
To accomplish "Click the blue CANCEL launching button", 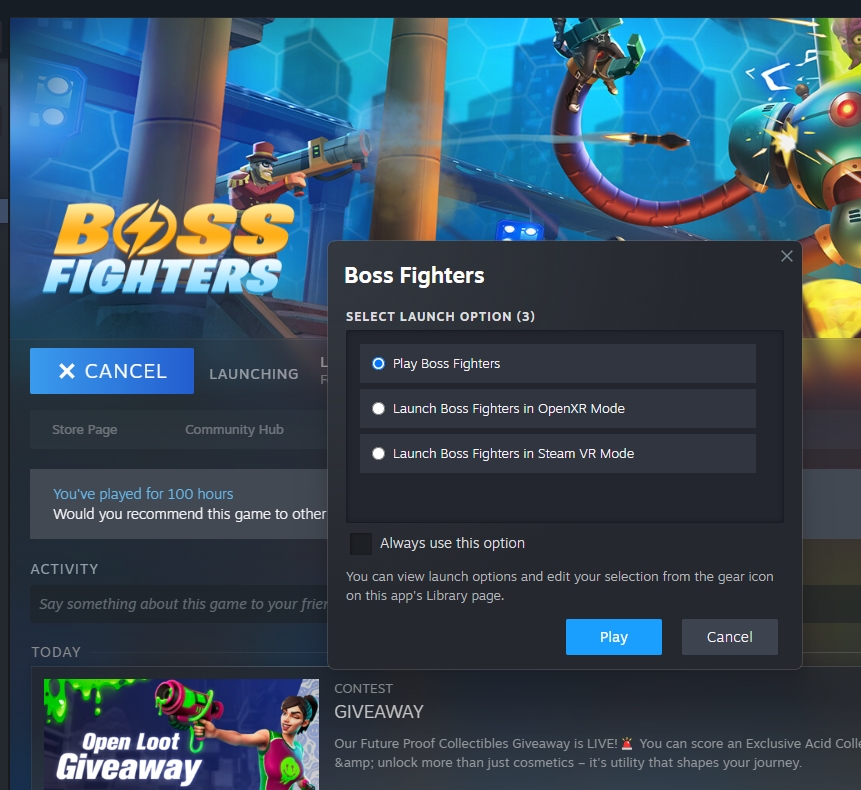I will (x=111, y=371).
